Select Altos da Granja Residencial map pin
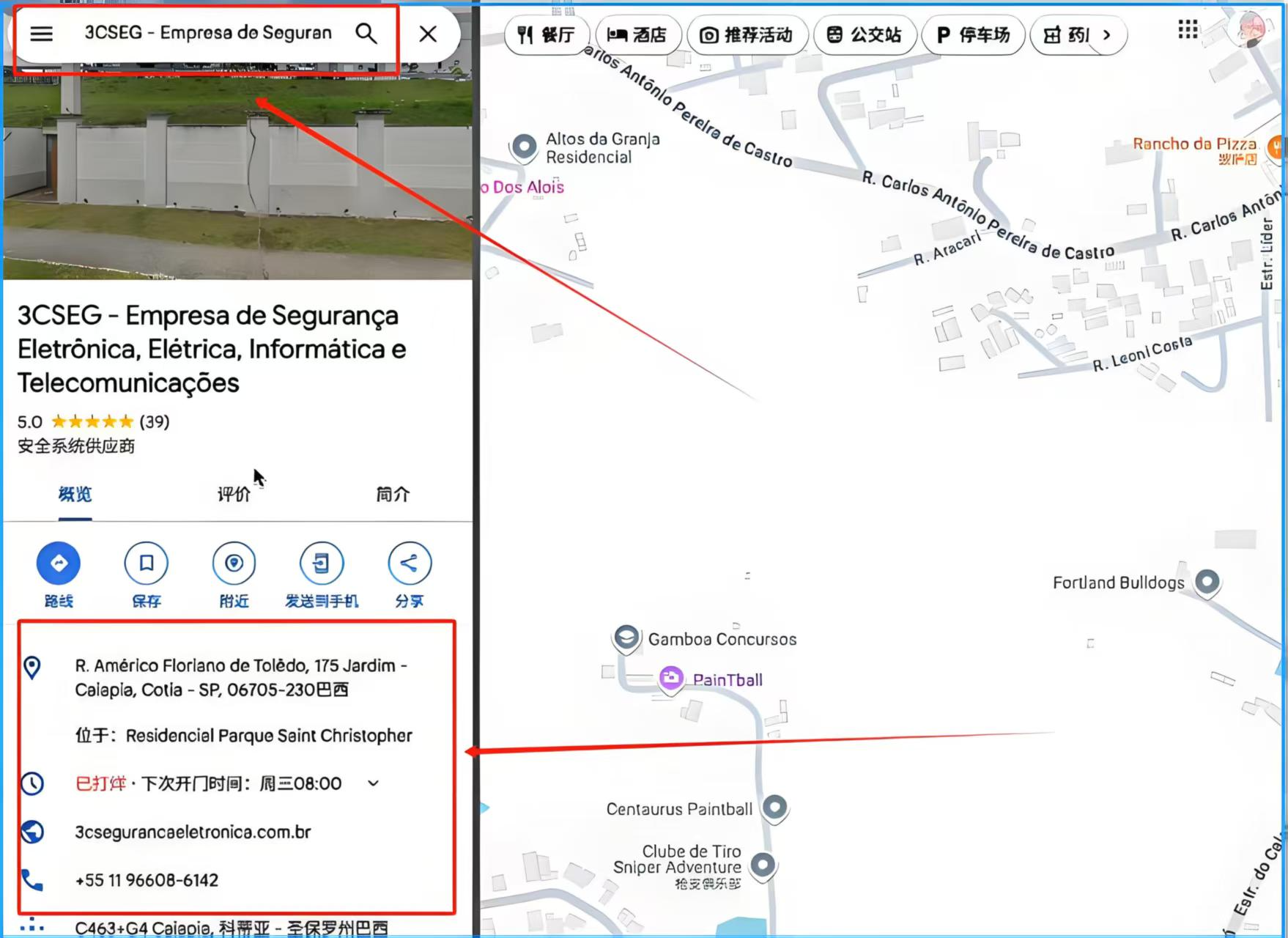The height and width of the screenshot is (938, 1288). pyautogui.click(x=524, y=147)
